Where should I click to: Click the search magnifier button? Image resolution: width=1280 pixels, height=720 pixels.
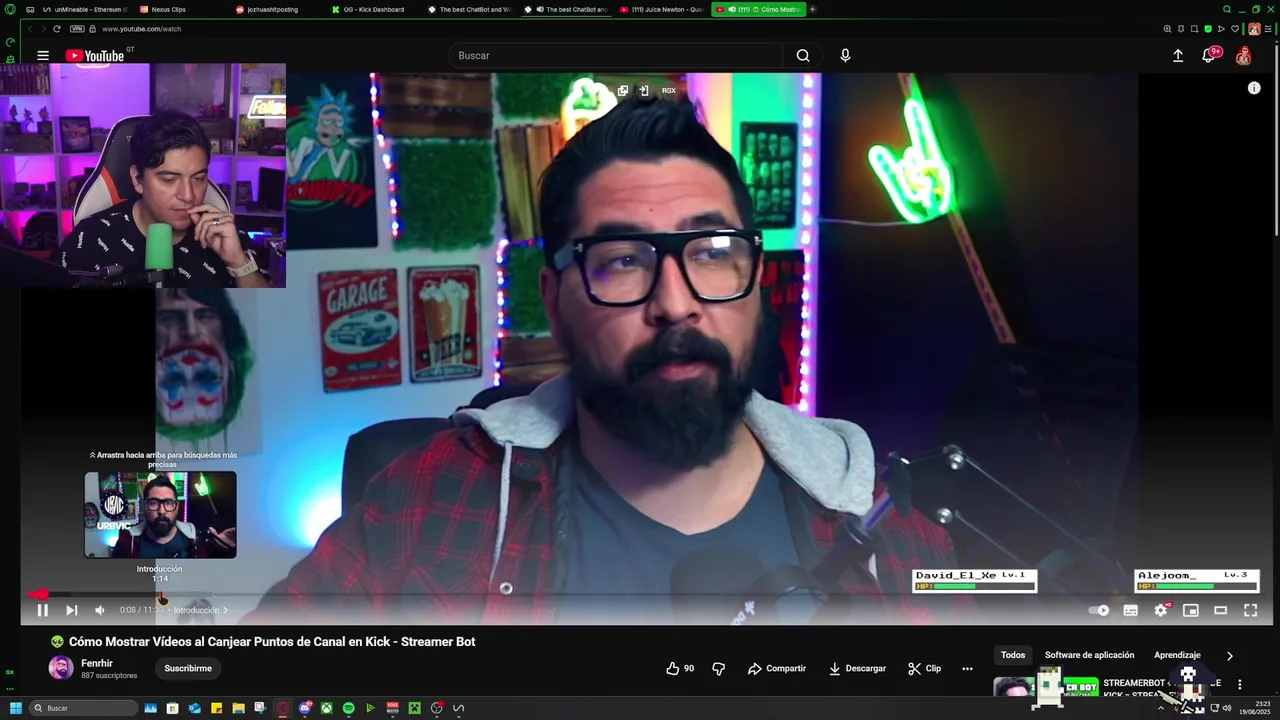pos(803,56)
